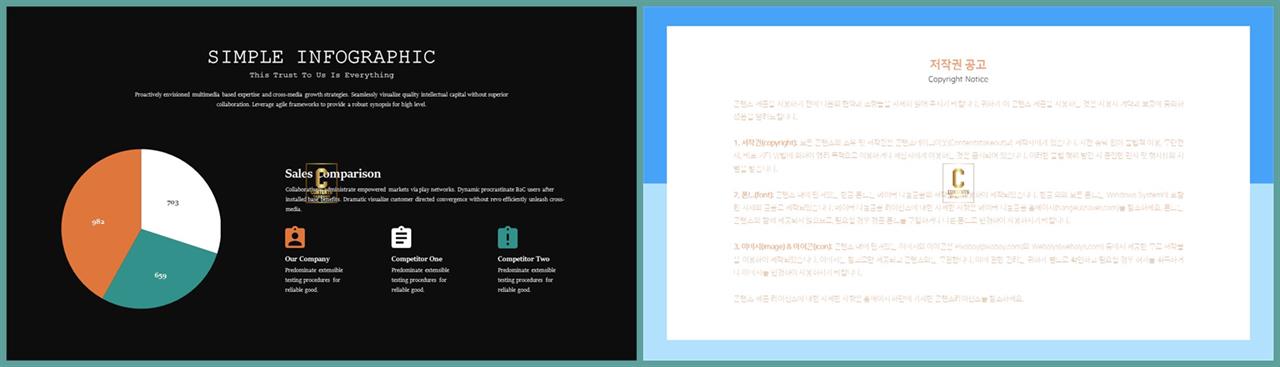Click the Copyright Notice subtitle

tap(958, 79)
